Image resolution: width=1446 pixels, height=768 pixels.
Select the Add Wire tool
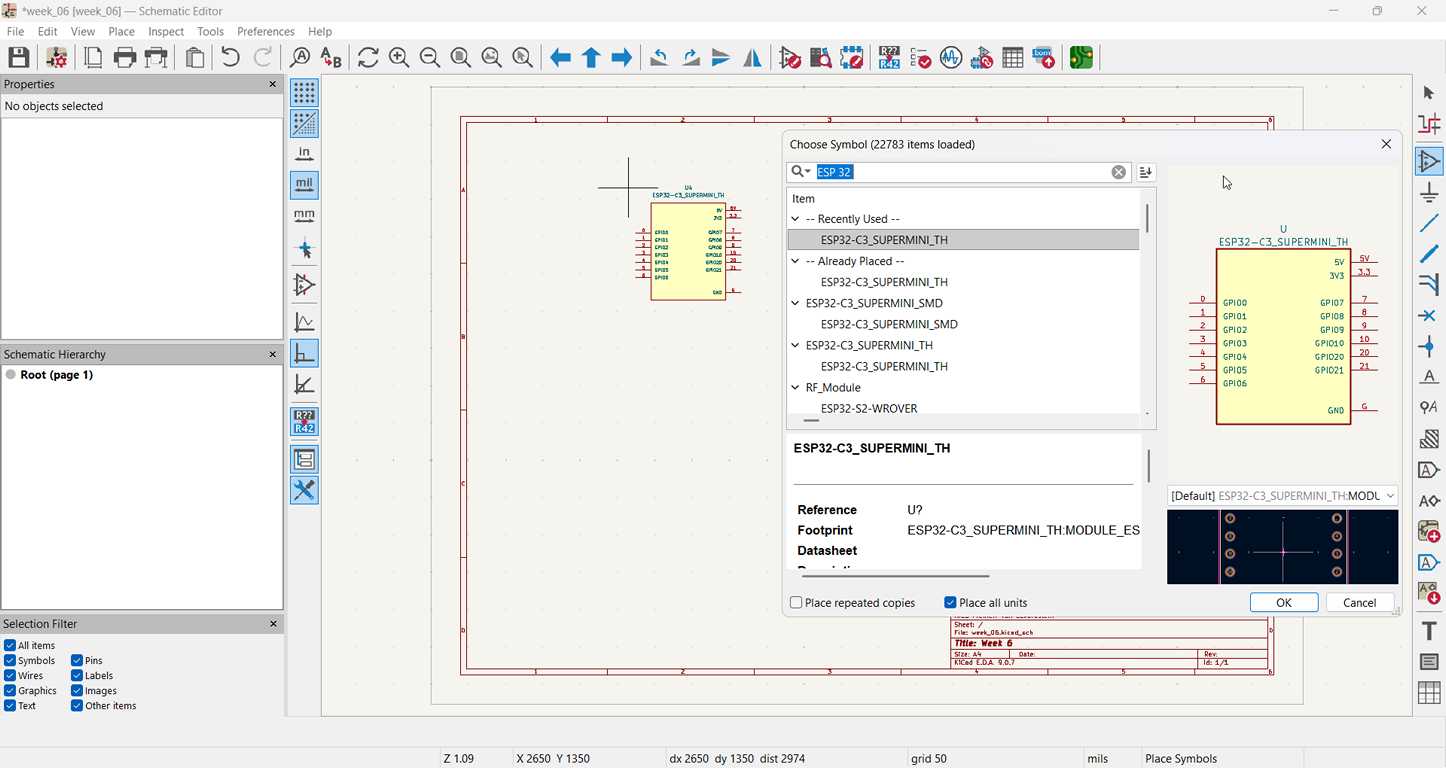point(1429,223)
